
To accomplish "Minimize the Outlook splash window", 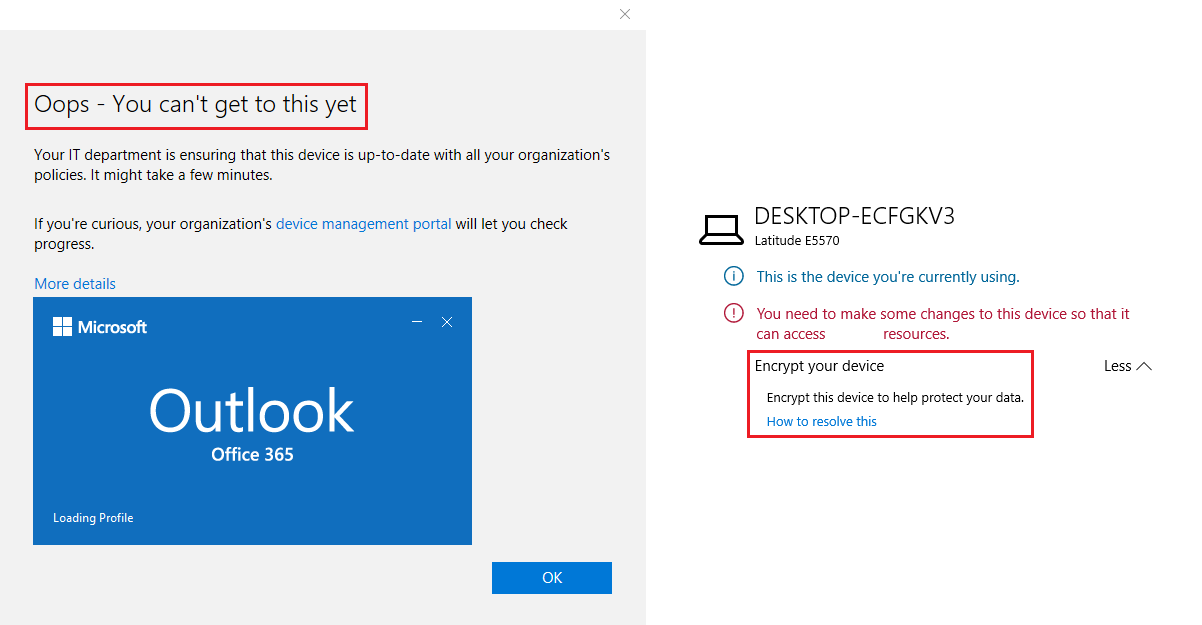I will pyautogui.click(x=417, y=322).
